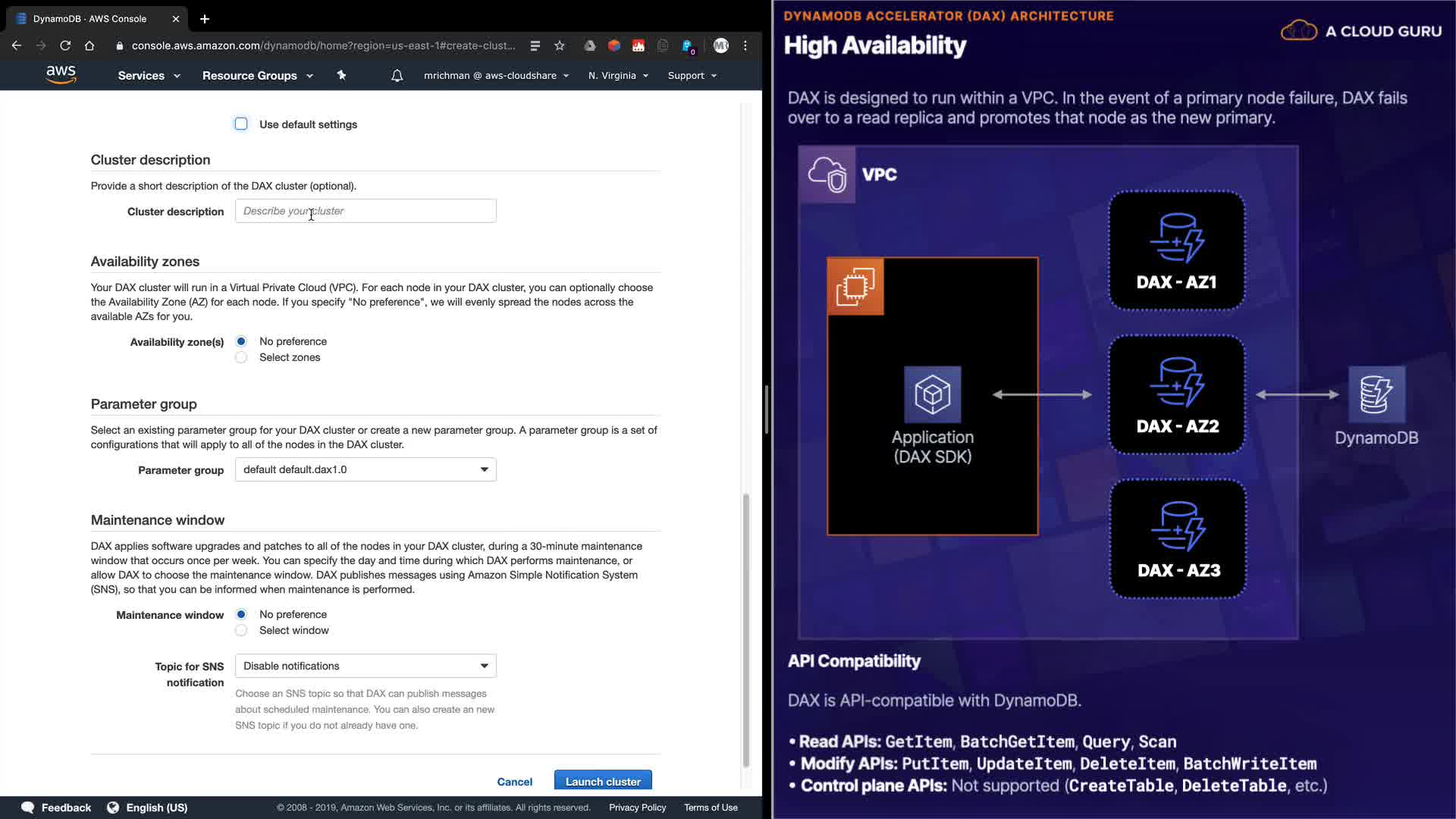Open the Parameter group dropdown
This screenshot has height=819, width=1456.
click(x=366, y=469)
